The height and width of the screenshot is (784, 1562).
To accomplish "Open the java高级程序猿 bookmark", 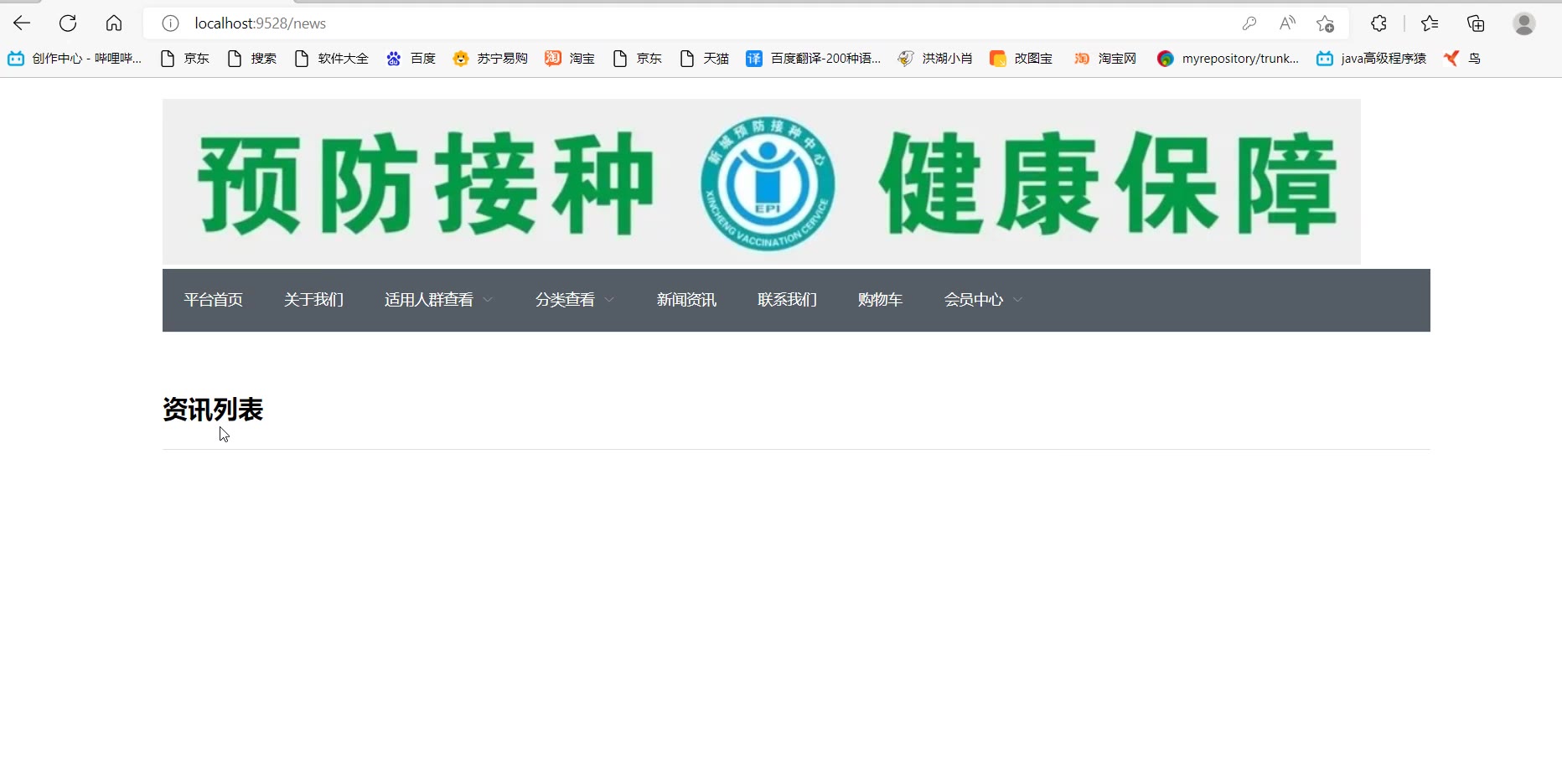I will tap(1371, 59).
